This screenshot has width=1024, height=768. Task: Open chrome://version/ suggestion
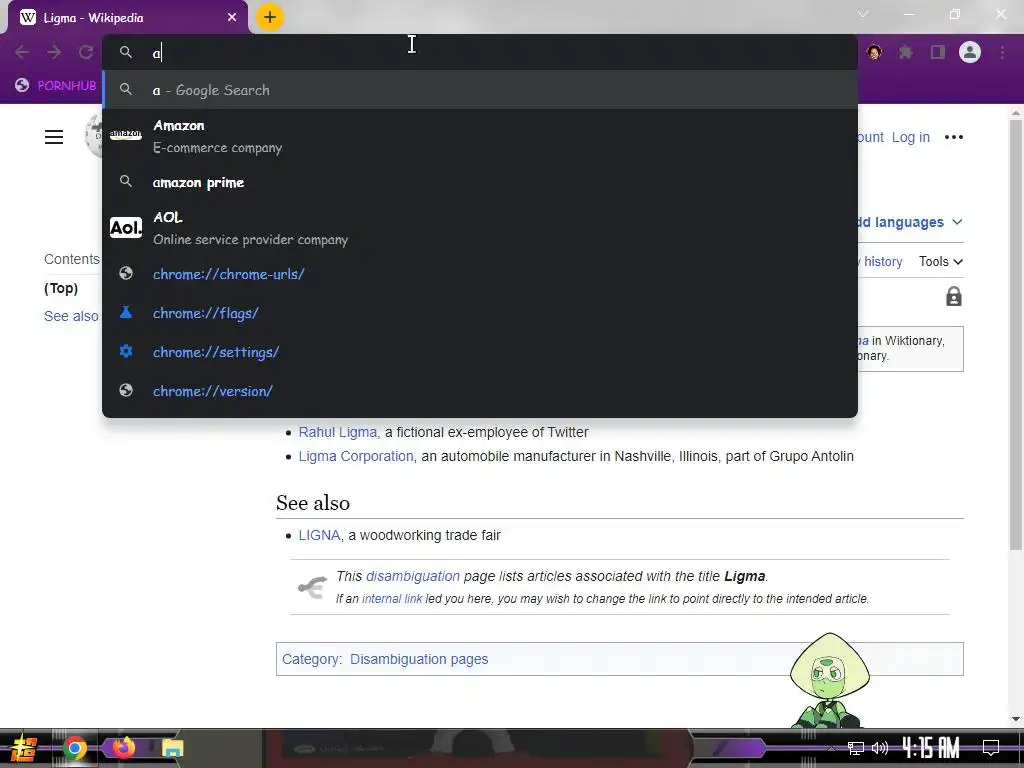pyautogui.click(x=479, y=391)
